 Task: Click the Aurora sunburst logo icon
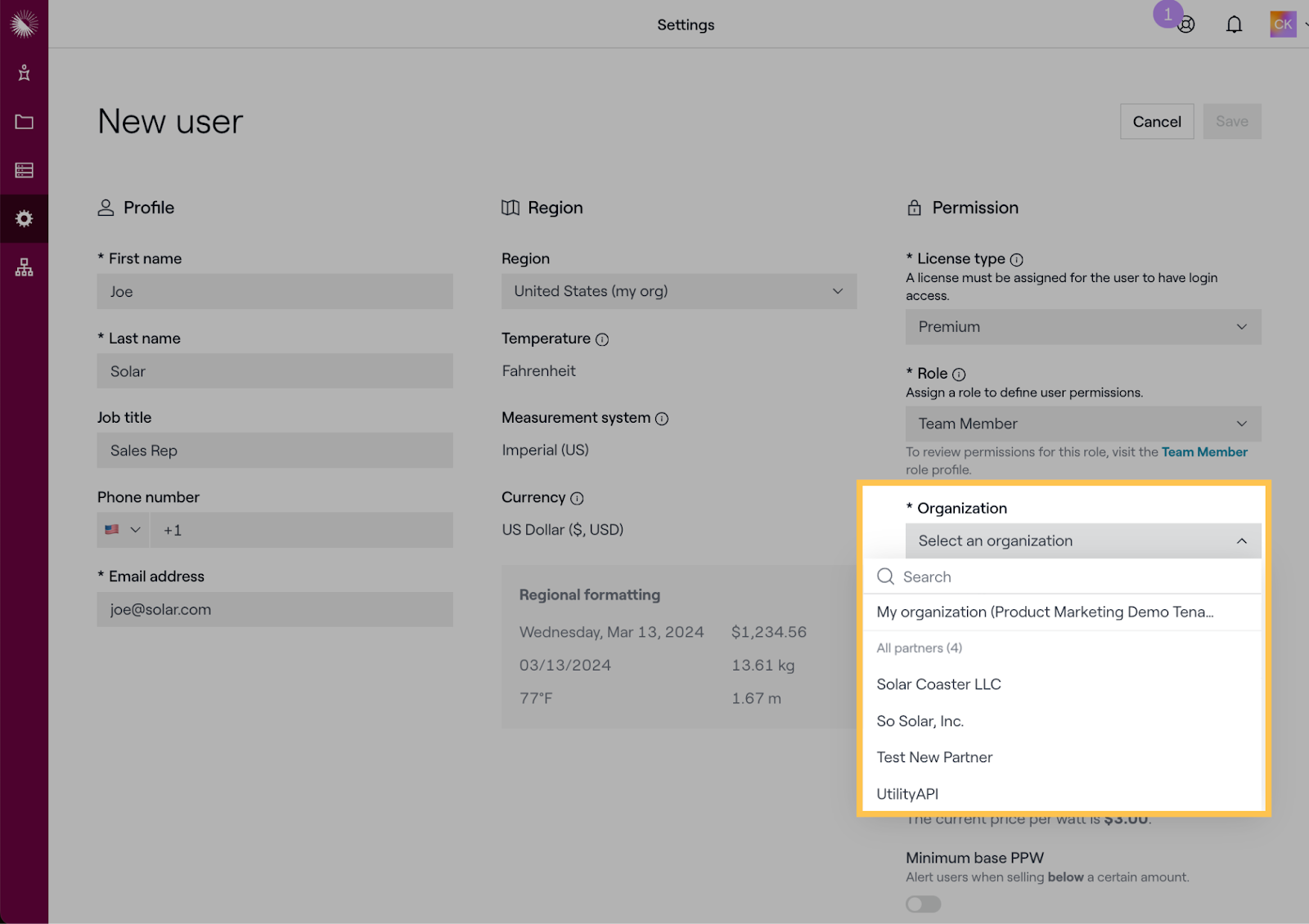click(x=24, y=25)
